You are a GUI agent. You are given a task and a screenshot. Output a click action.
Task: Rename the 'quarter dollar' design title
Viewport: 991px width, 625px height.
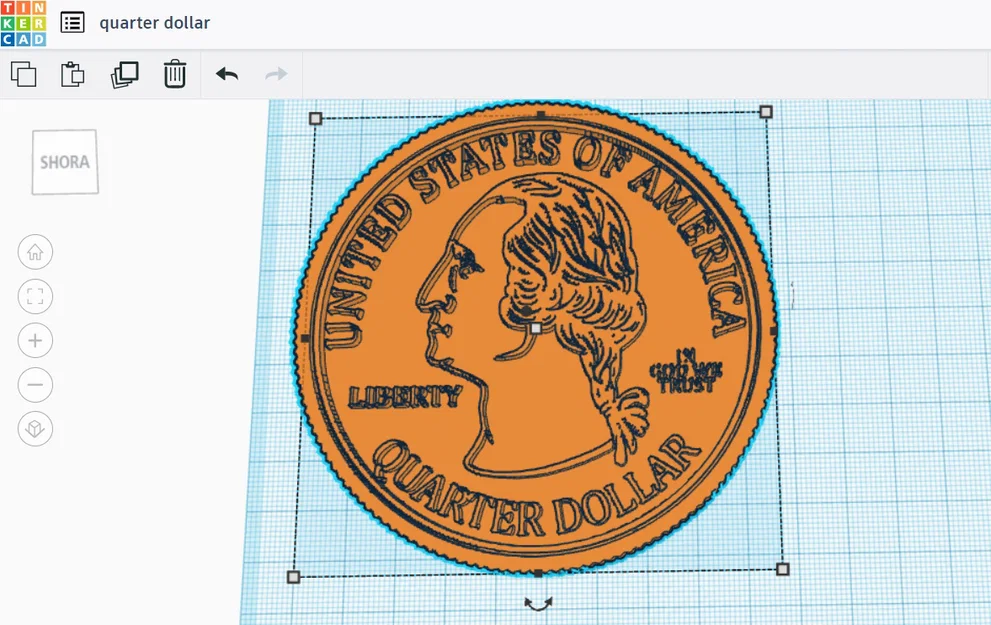pos(154,23)
